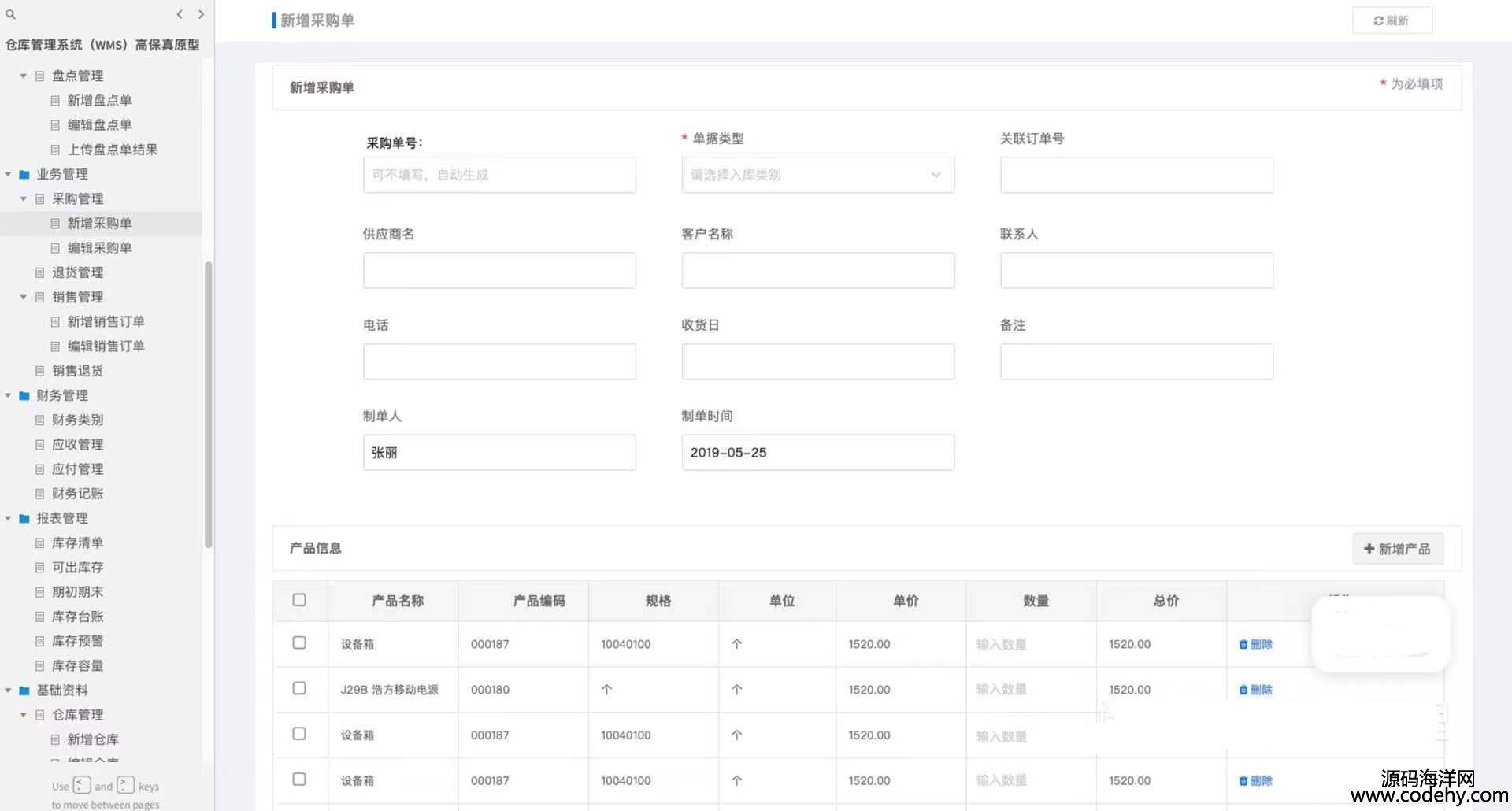This screenshot has width=1512, height=811.
Task: Open 财务类别 page in sidebar
Action: tap(77, 420)
